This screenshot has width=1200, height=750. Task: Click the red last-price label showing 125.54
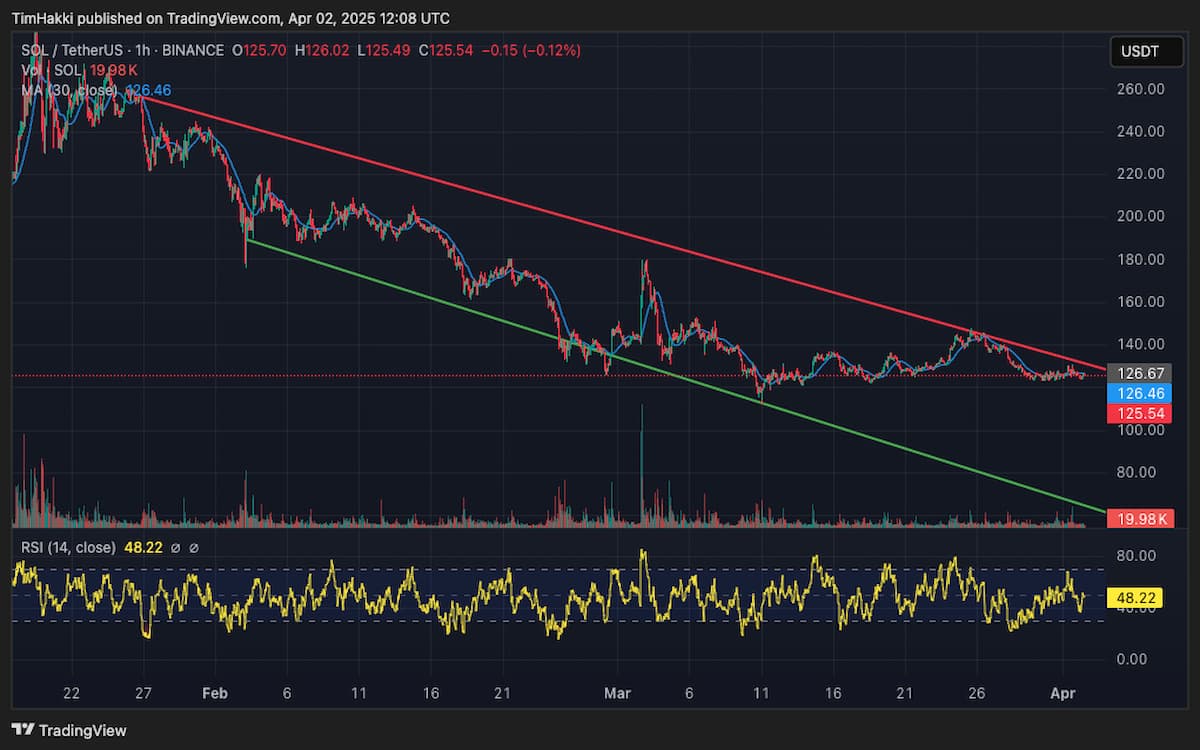pos(1139,413)
